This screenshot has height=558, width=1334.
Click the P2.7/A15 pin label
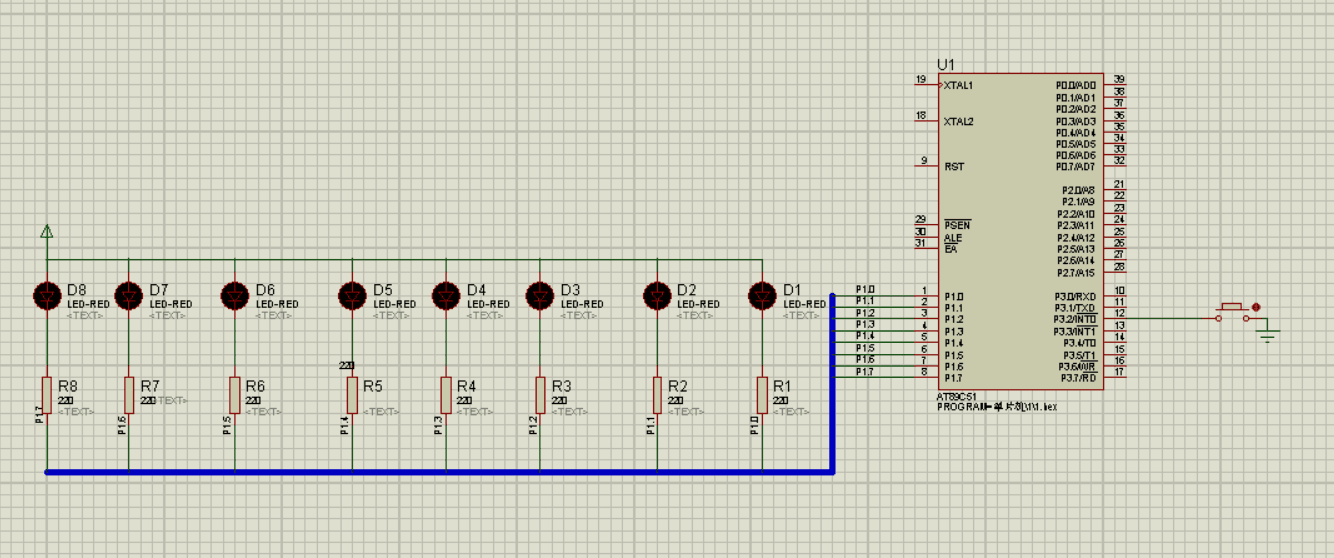pos(1075,273)
